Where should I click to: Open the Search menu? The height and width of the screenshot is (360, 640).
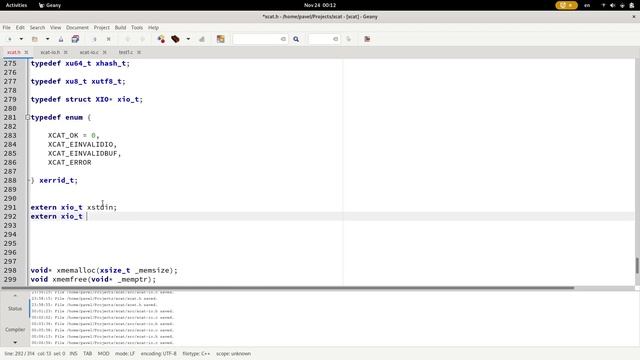[x=37, y=28]
